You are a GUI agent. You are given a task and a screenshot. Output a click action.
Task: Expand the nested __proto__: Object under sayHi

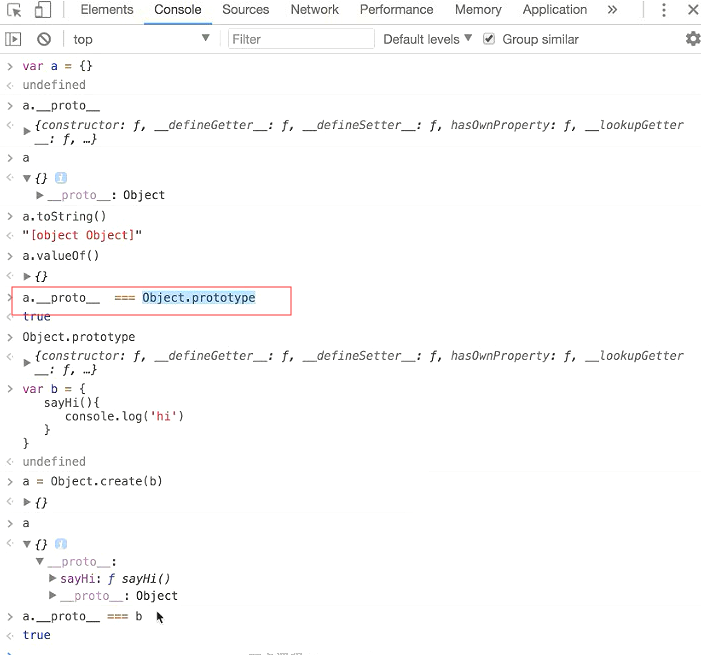52,595
